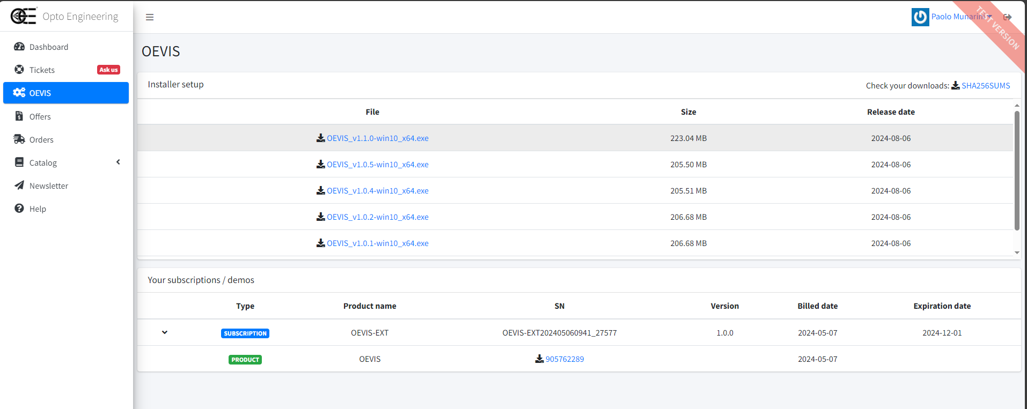1027x409 pixels.
Task: Click the Orders truck icon
Action: (19, 140)
